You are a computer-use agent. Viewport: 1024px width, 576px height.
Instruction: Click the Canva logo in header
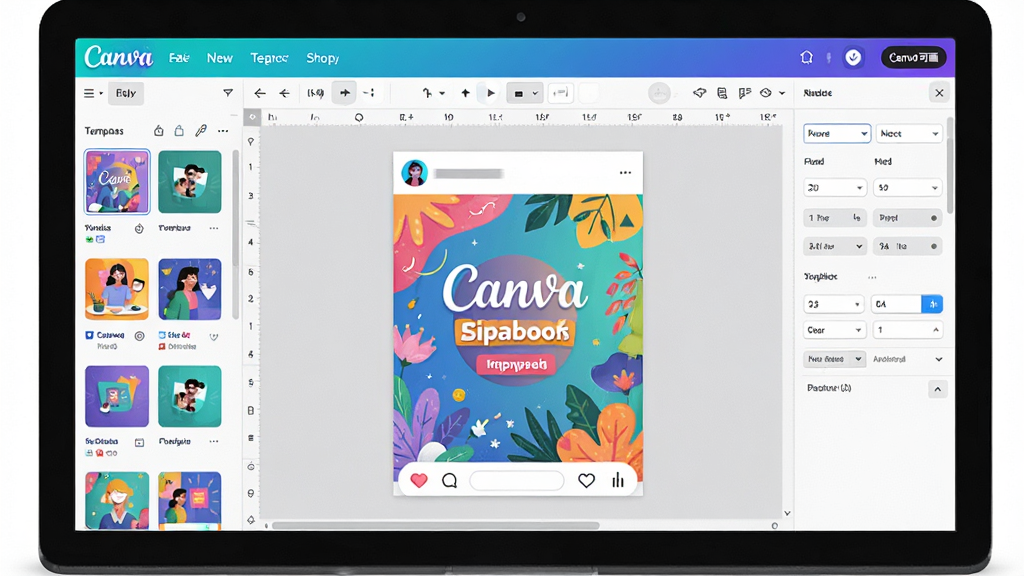(x=118, y=57)
